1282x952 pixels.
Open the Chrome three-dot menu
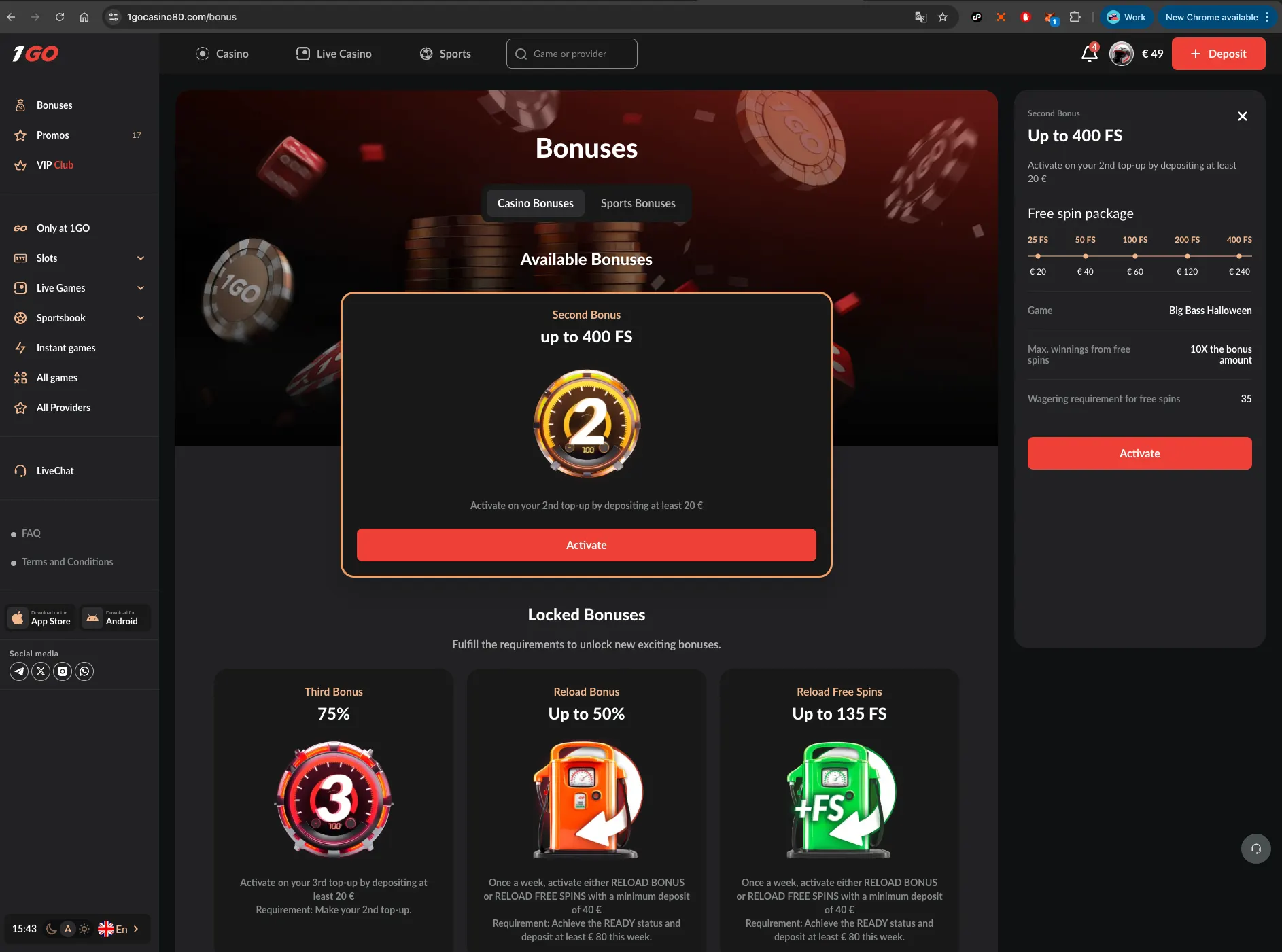pyautogui.click(x=1267, y=17)
